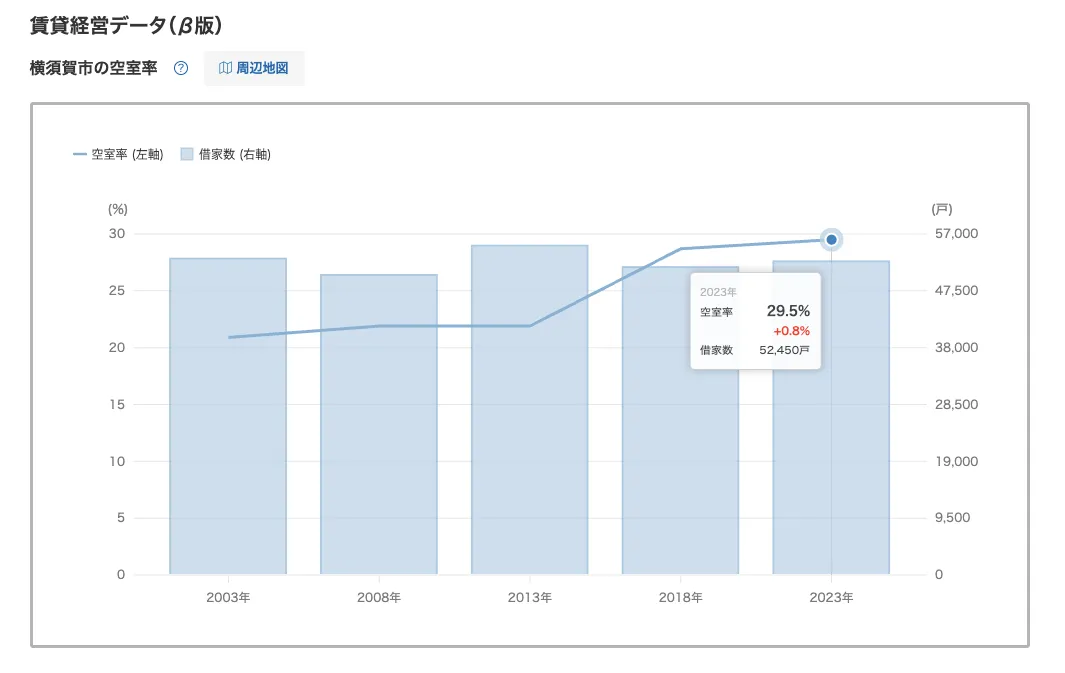Screen dimensions: 1065x673
Task: Click the highlighted 2023 data point marker
Action: click(x=831, y=239)
